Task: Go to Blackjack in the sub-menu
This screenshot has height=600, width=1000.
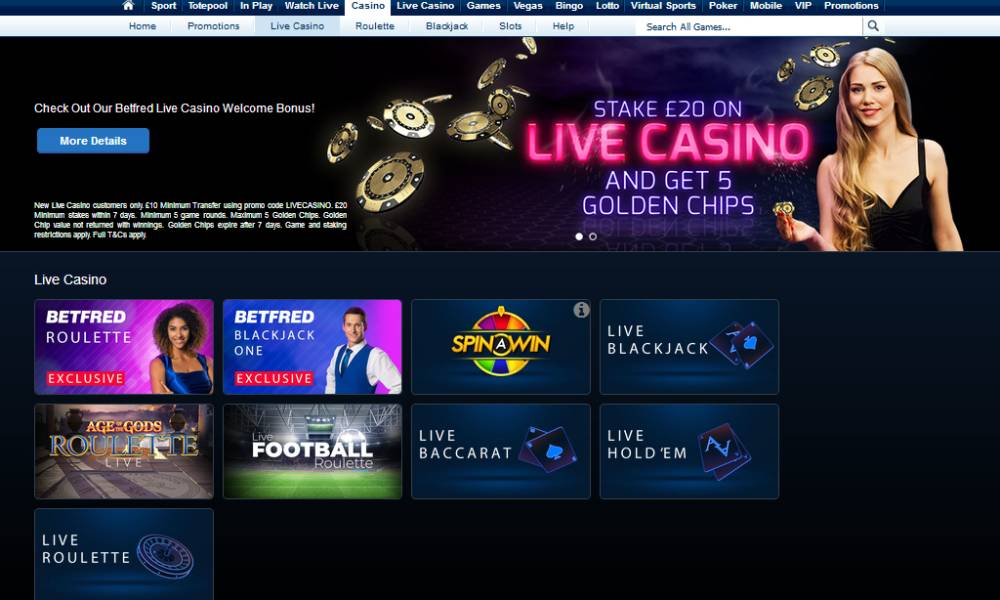Action: tap(446, 26)
